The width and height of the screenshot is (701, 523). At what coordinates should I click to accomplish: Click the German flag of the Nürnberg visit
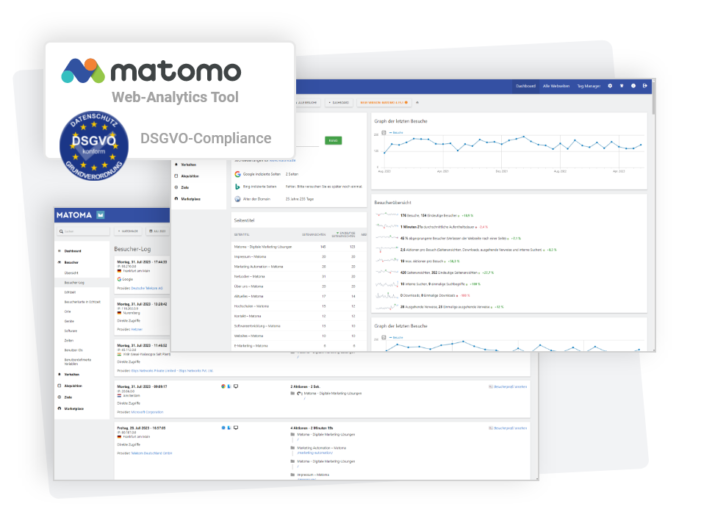(x=119, y=313)
